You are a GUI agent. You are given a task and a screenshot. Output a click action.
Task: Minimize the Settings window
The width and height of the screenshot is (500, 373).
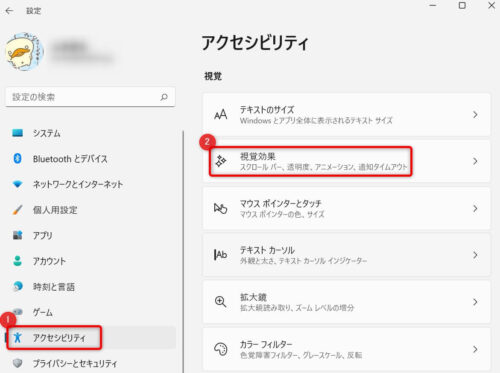433,5
